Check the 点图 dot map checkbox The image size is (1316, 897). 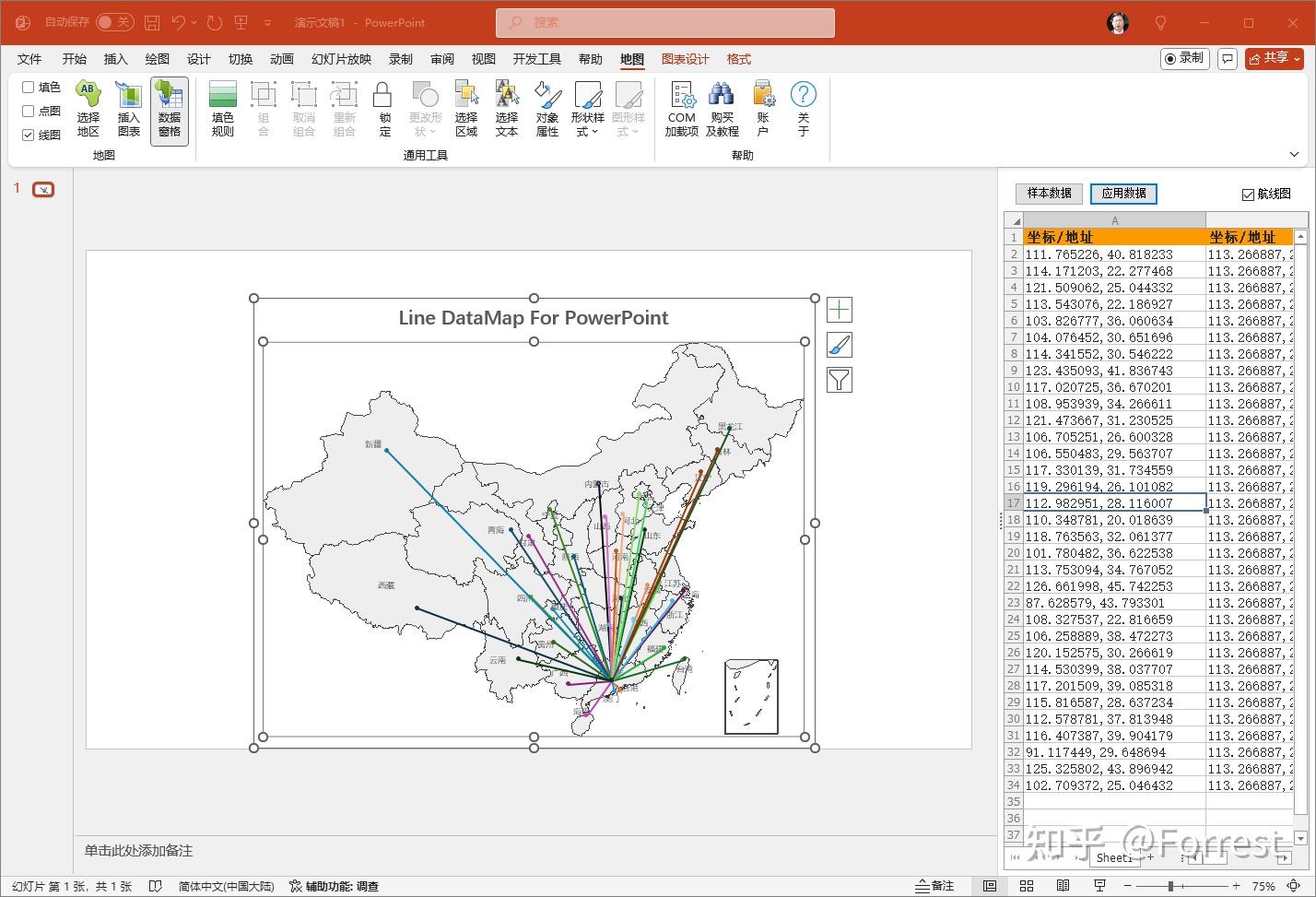(28, 111)
